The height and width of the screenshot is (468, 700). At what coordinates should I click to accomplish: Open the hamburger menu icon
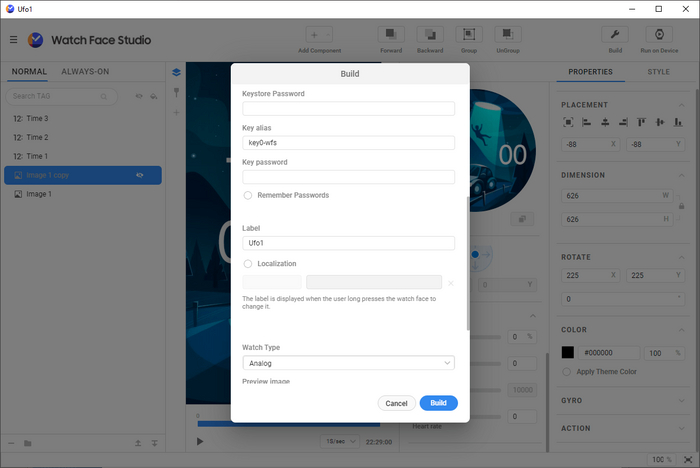[x=13, y=40]
